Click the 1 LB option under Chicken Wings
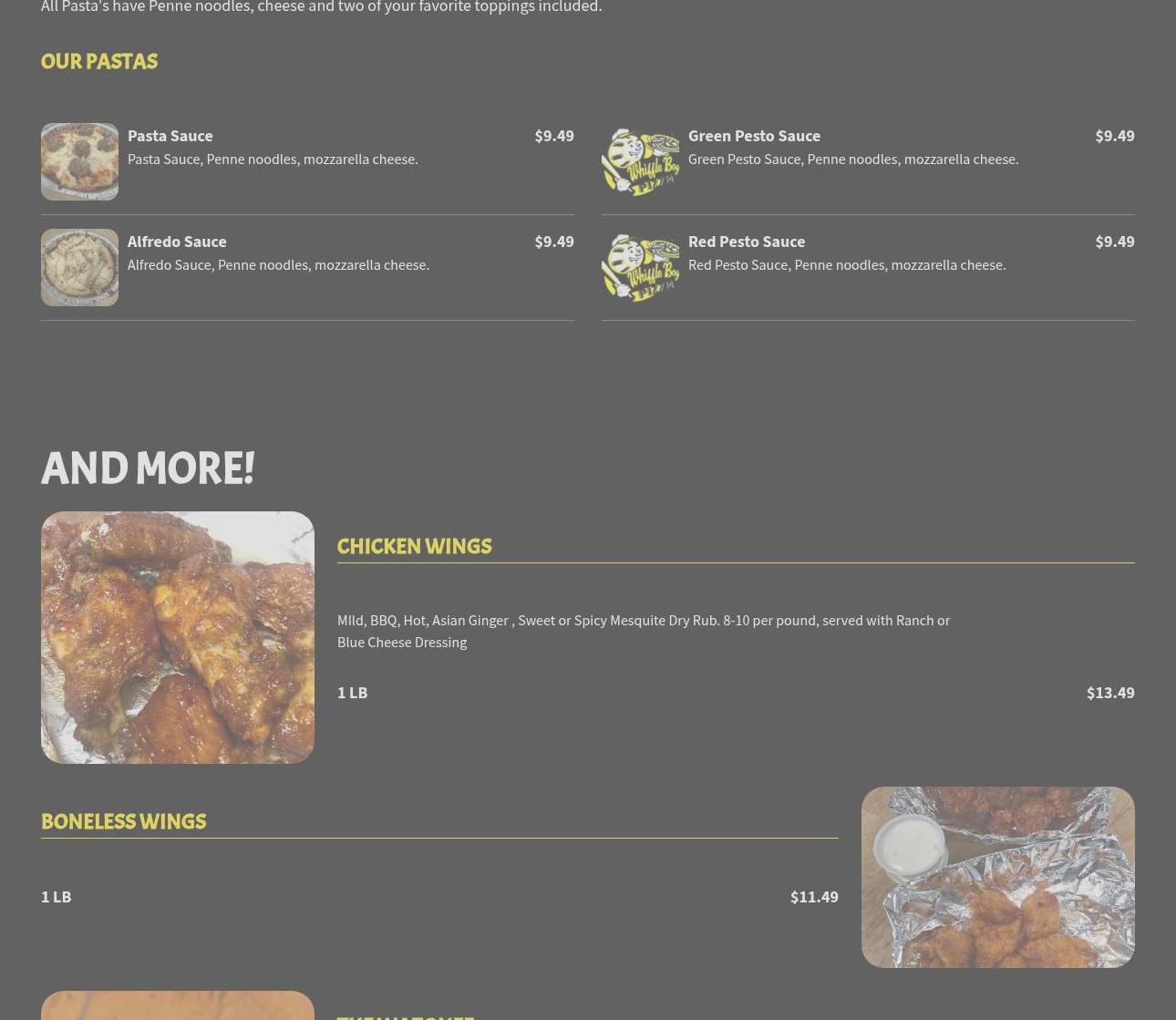The height and width of the screenshot is (1020, 1176). 353,693
